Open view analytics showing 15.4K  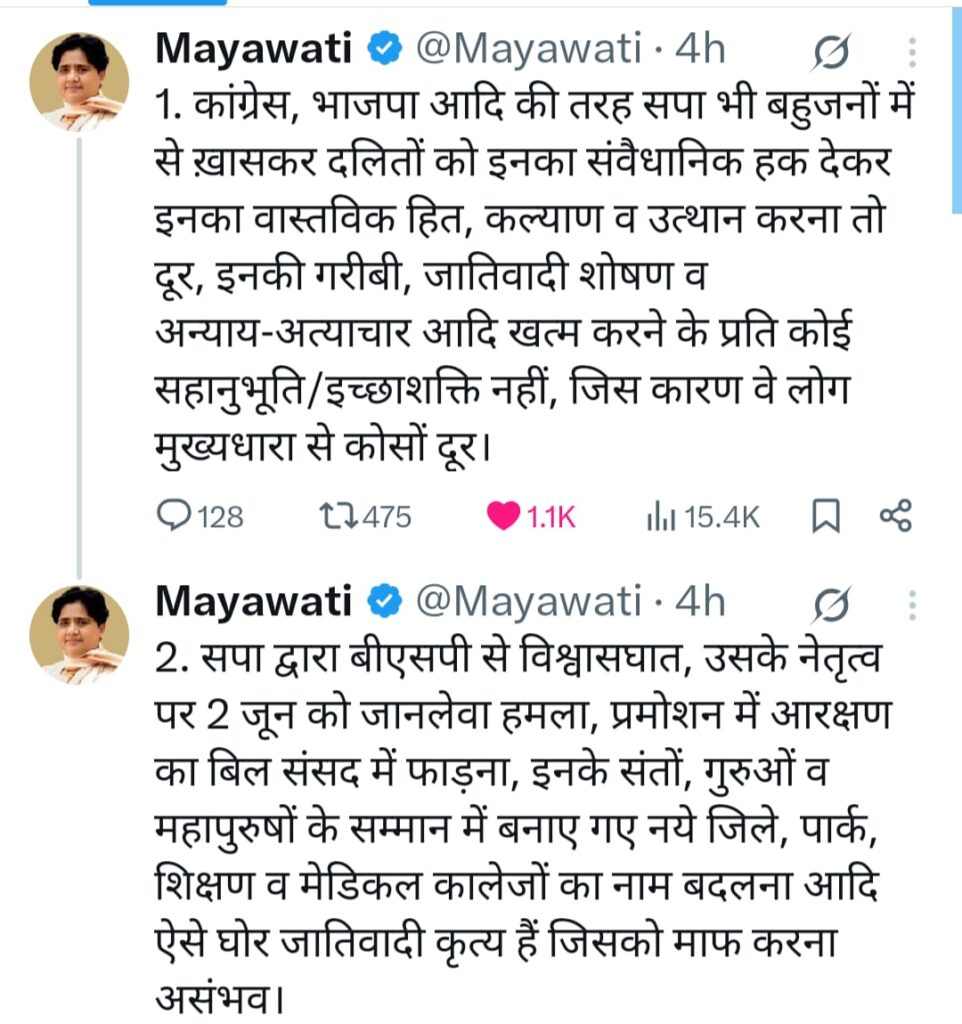click(x=661, y=517)
